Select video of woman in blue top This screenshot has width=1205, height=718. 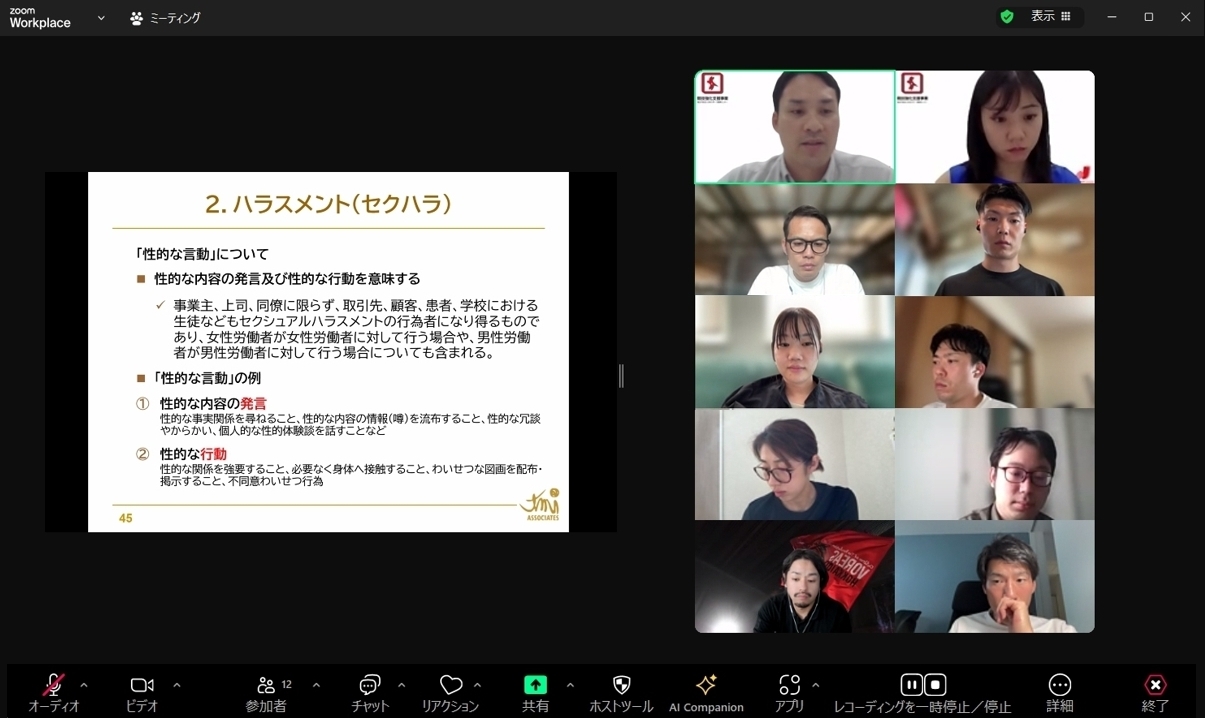click(x=995, y=127)
